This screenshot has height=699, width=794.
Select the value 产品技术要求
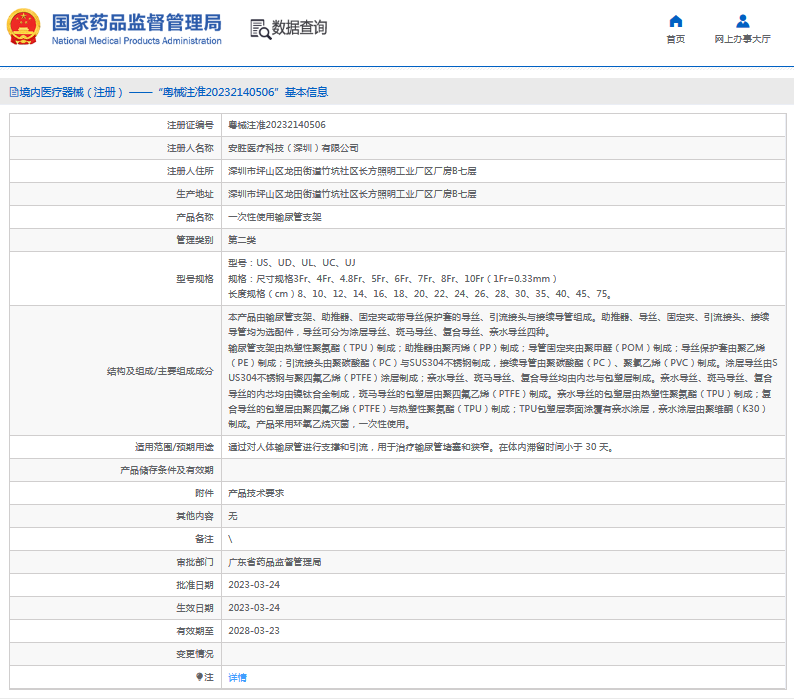[x=256, y=493]
